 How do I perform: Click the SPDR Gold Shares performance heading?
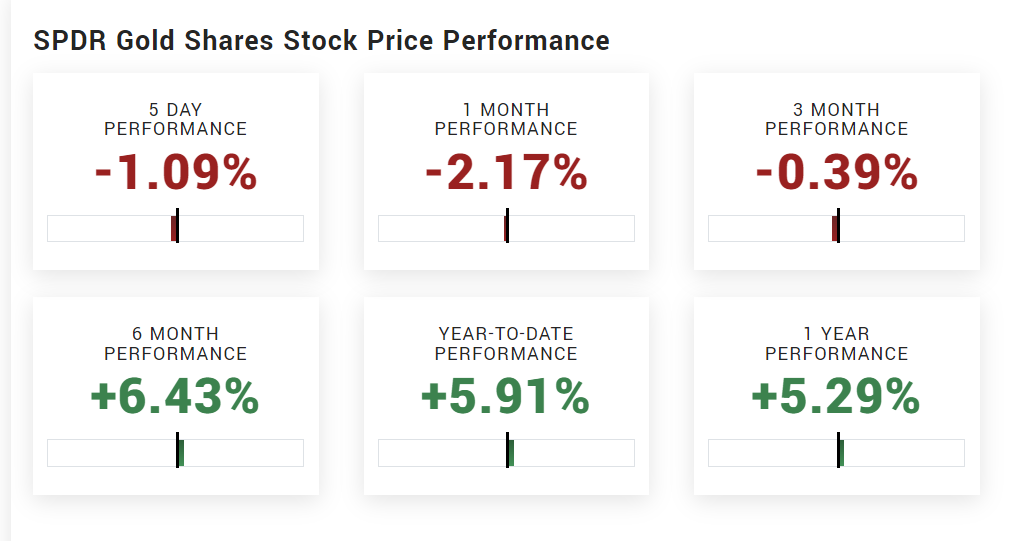tap(321, 41)
